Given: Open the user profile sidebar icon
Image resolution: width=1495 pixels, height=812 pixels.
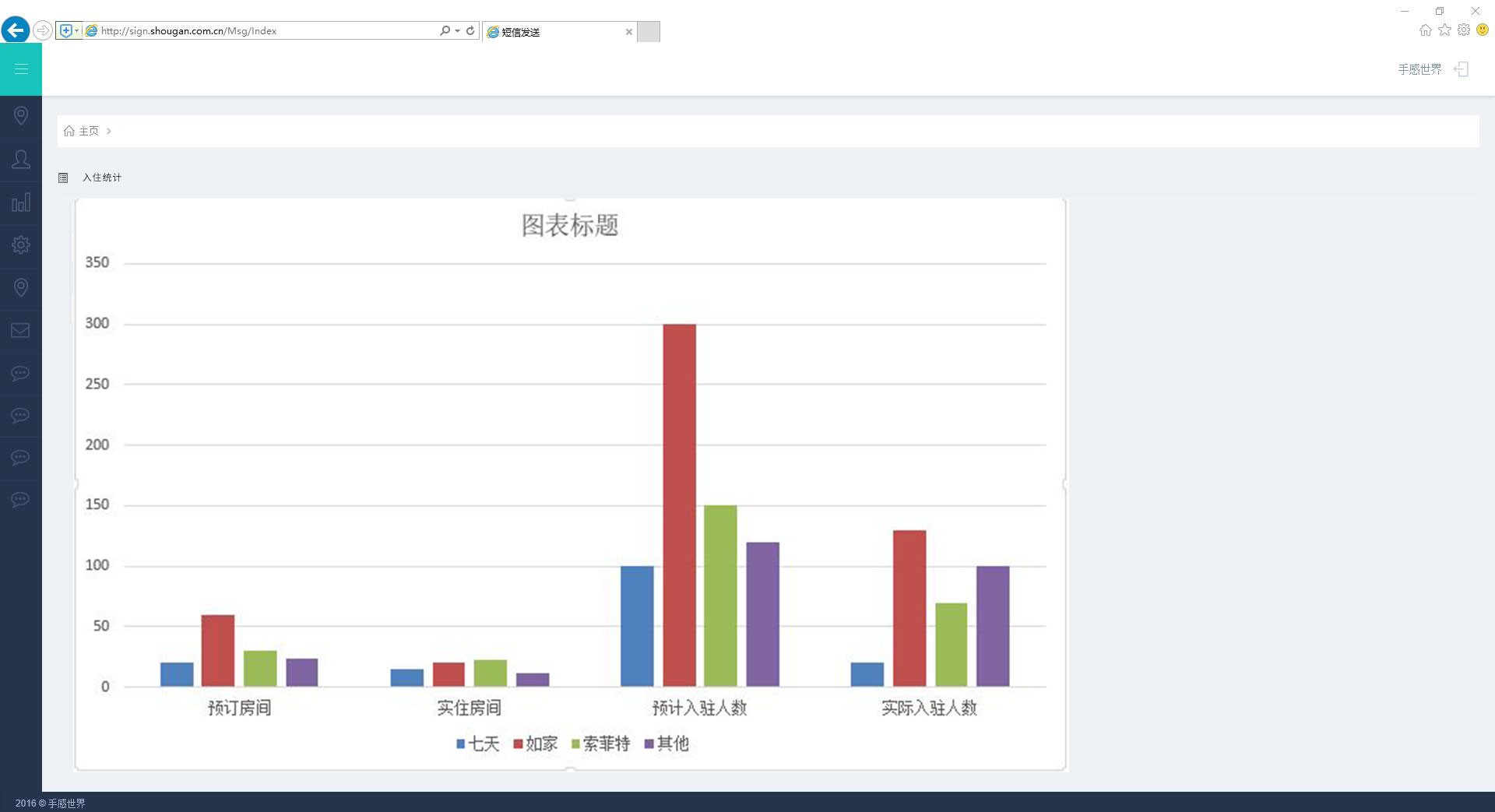Looking at the screenshot, I should click(x=21, y=160).
